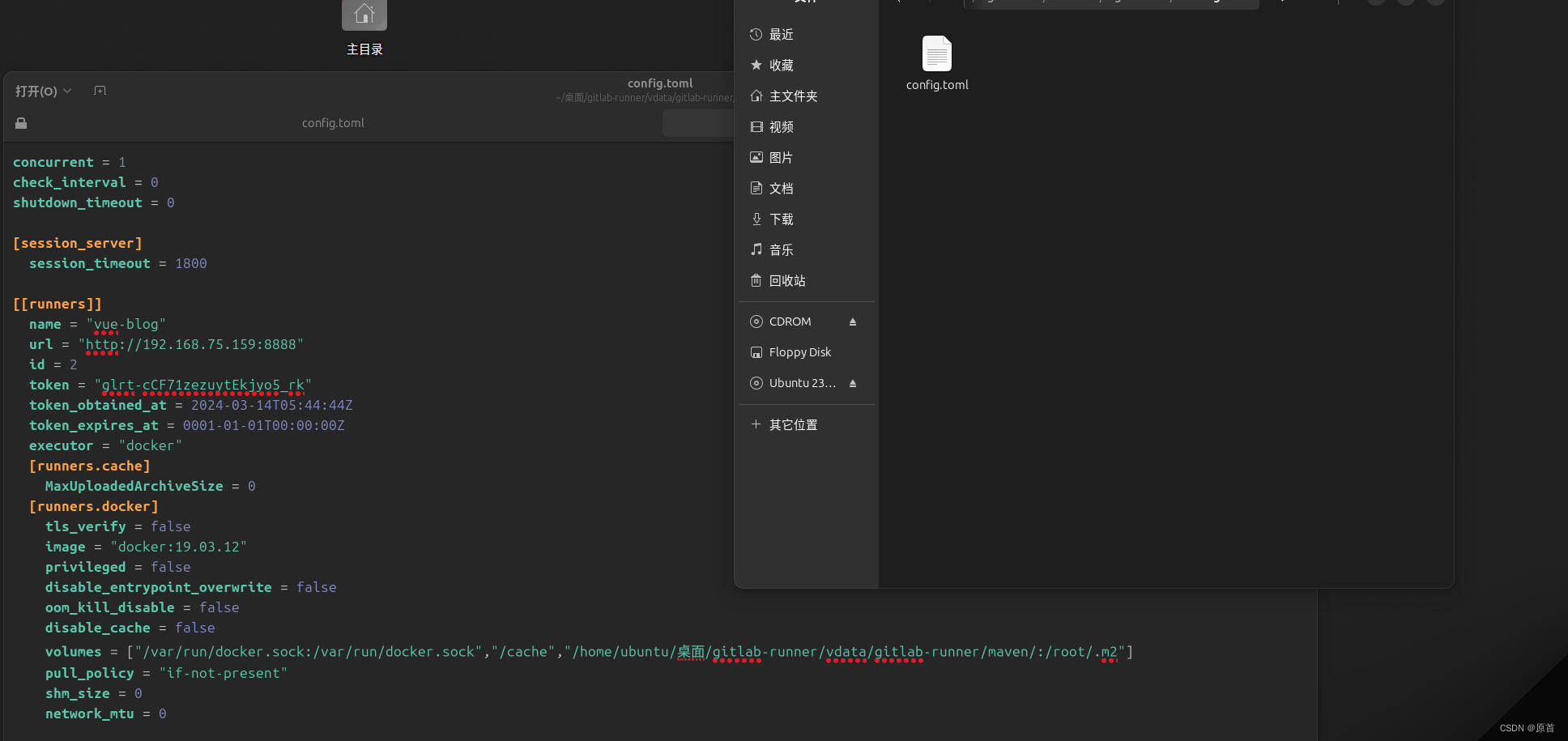Click the session_timeout value 1800
Image resolution: width=1568 pixels, height=741 pixels.
191,263
